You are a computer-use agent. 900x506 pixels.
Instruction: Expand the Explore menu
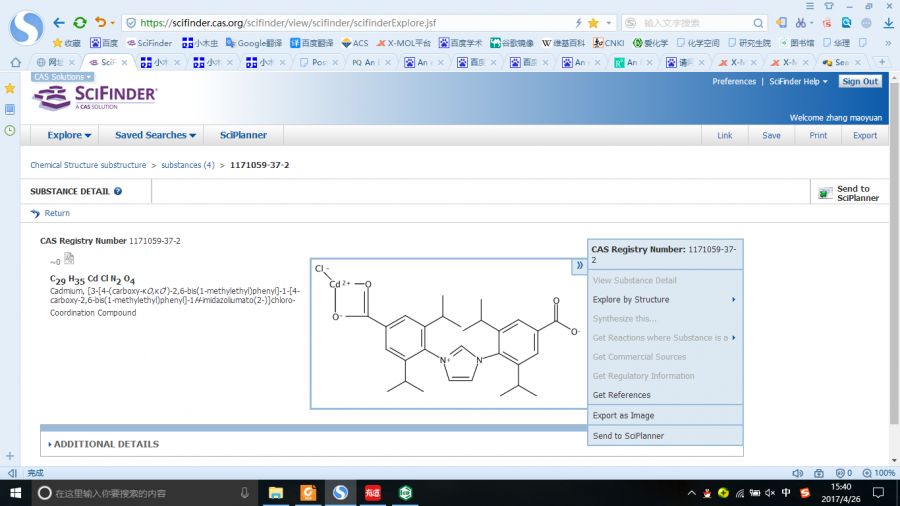(x=69, y=135)
